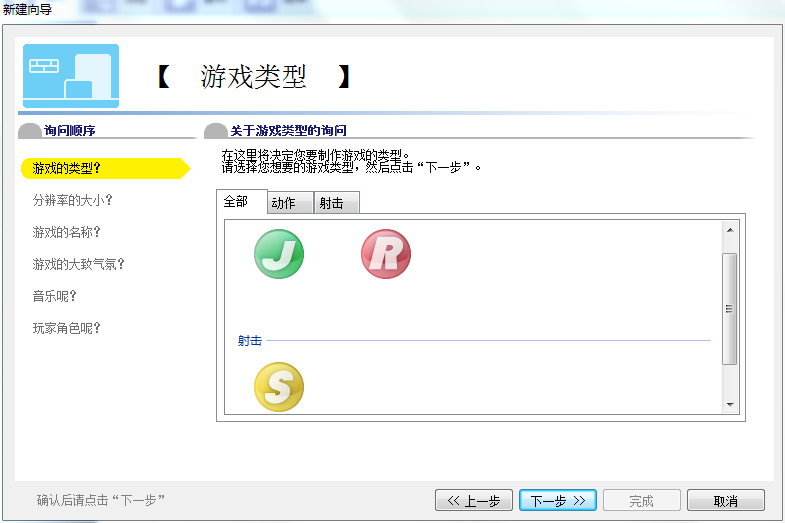Click the blue wizard header image
This screenshot has height=523, width=785.
tap(71, 76)
